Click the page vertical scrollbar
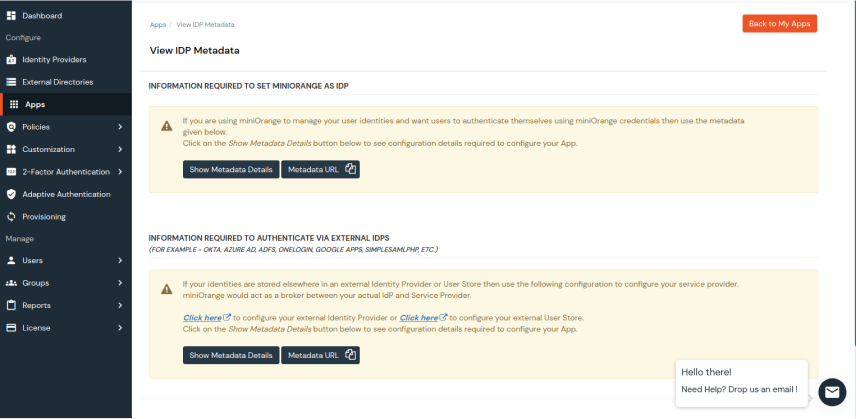The height and width of the screenshot is (419, 856). point(853,172)
